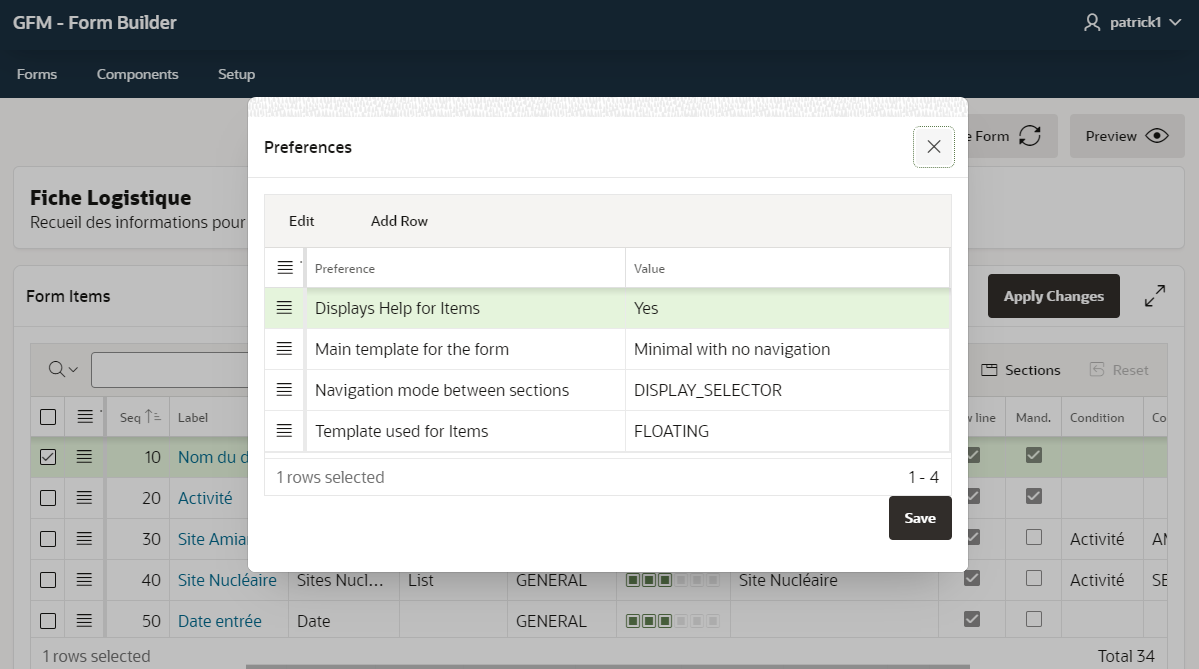
Task: Click the Save button in Preferences dialog
Action: (919, 518)
